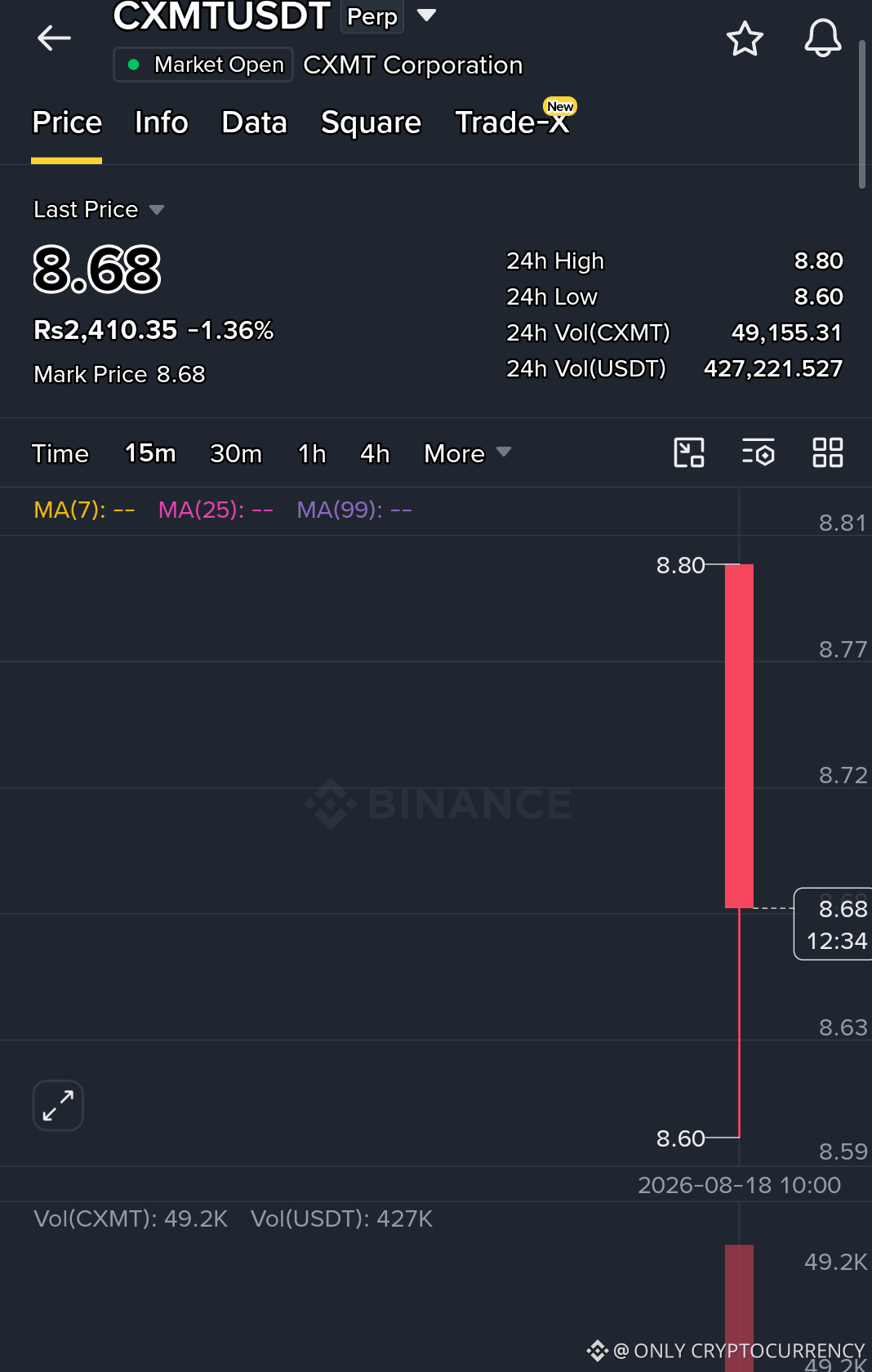Select the 15m interval
872x1372 pixels.
click(x=150, y=453)
